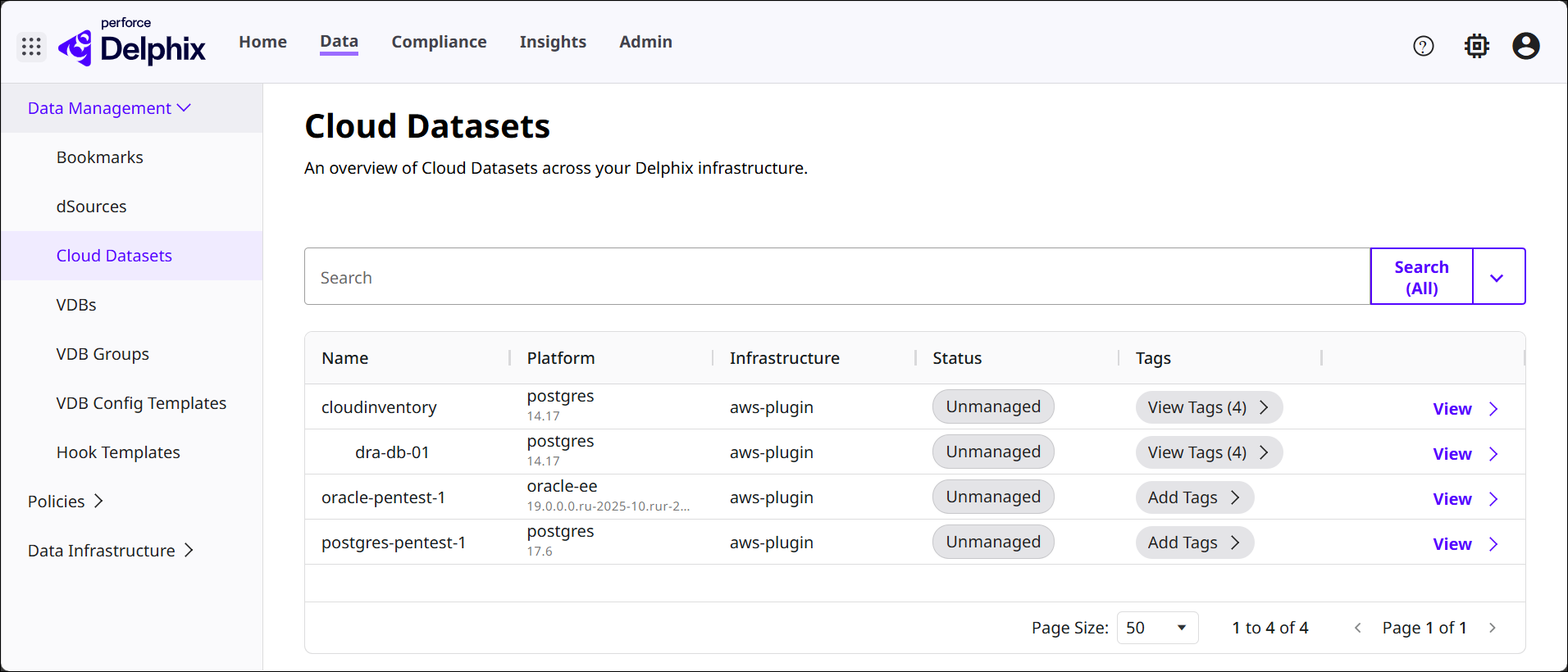The width and height of the screenshot is (1568, 672).
Task: Go to previous page arrow in pagination
Action: pyautogui.click(x=1358, y=628)
